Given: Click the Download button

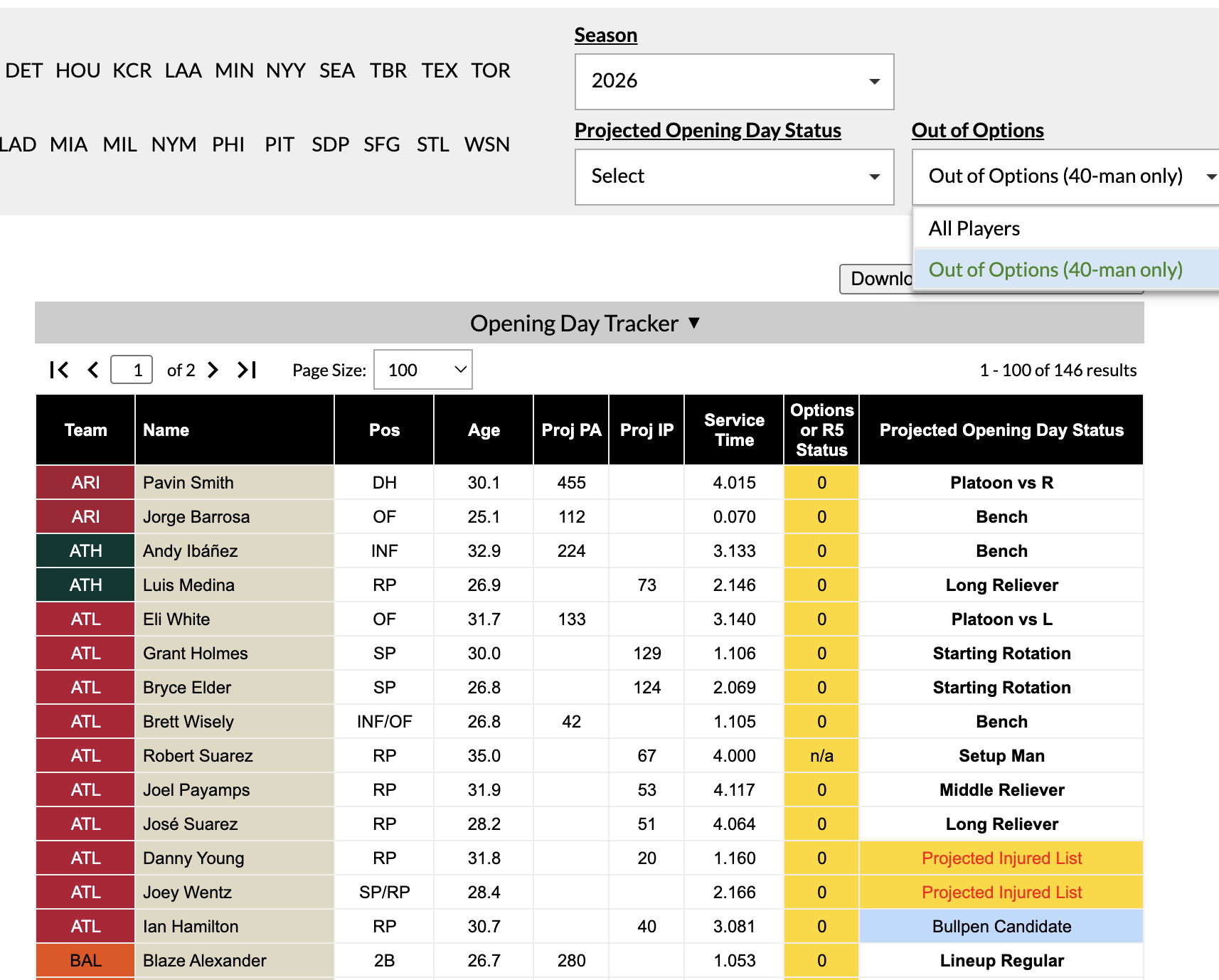Looking at the screenshot, I should 876,279.
